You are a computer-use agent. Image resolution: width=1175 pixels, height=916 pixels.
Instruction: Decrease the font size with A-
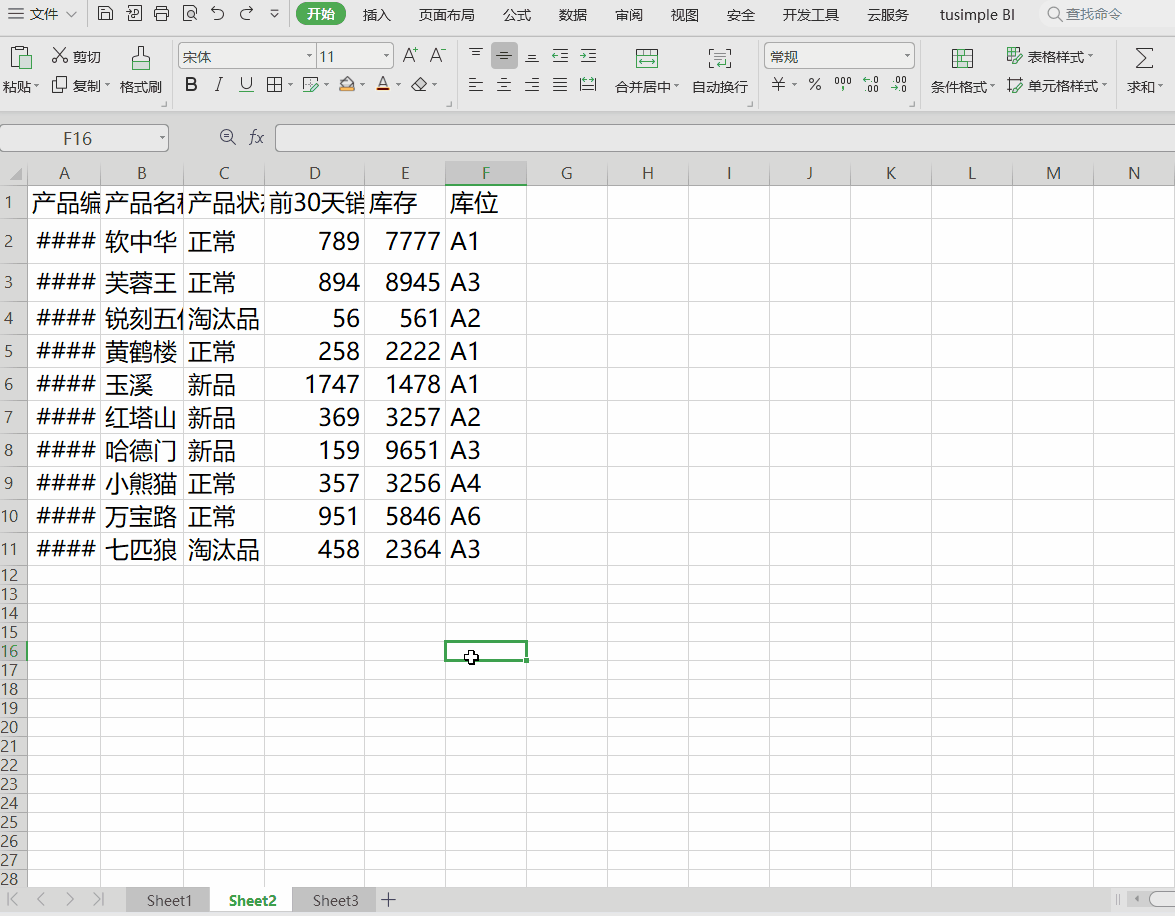438,55
